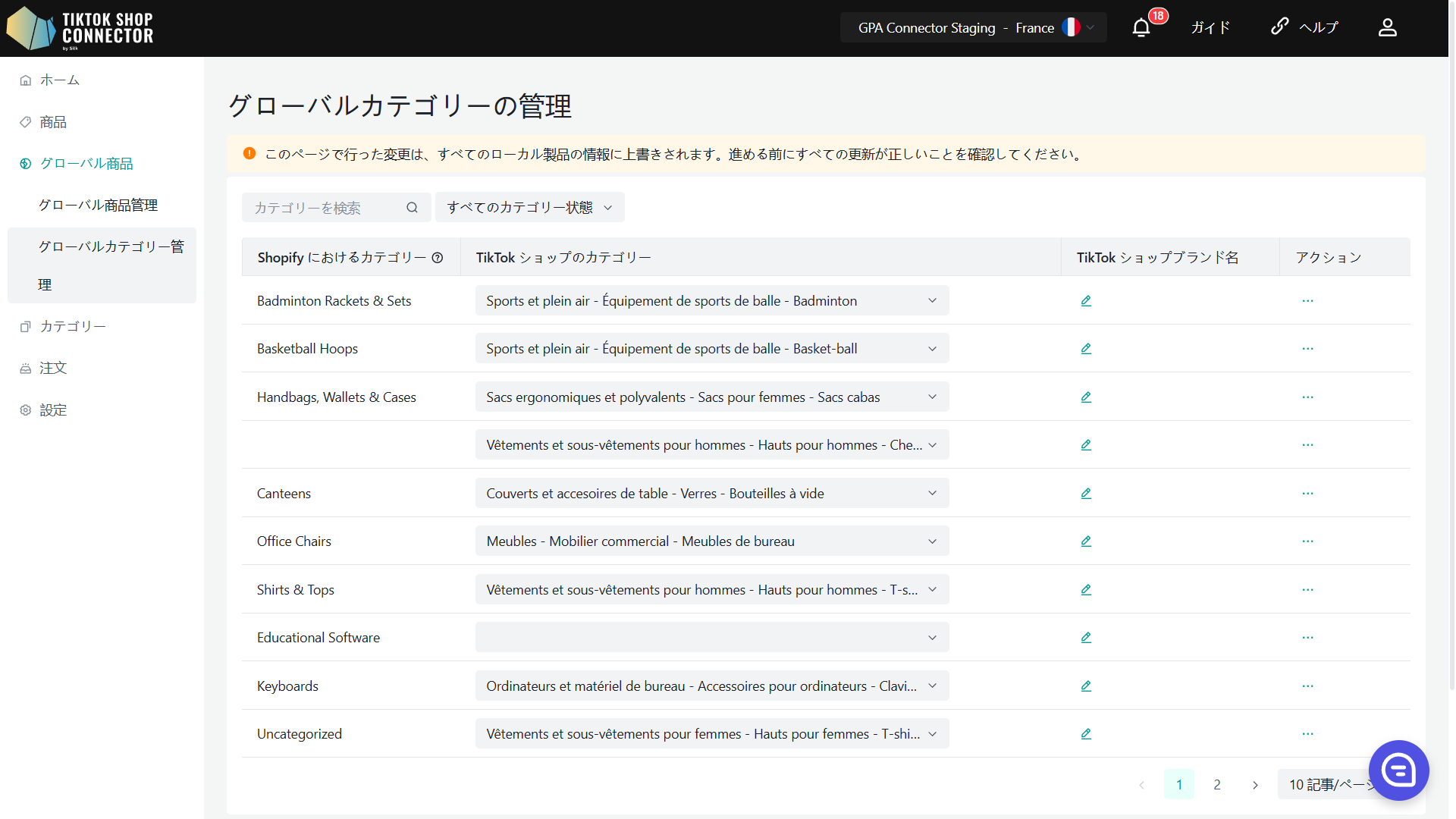This screenshot has width=1456, height=819.
Task: Open actions menu for Badminton Rackets & Sets
Action: [x=1308, y=301]
